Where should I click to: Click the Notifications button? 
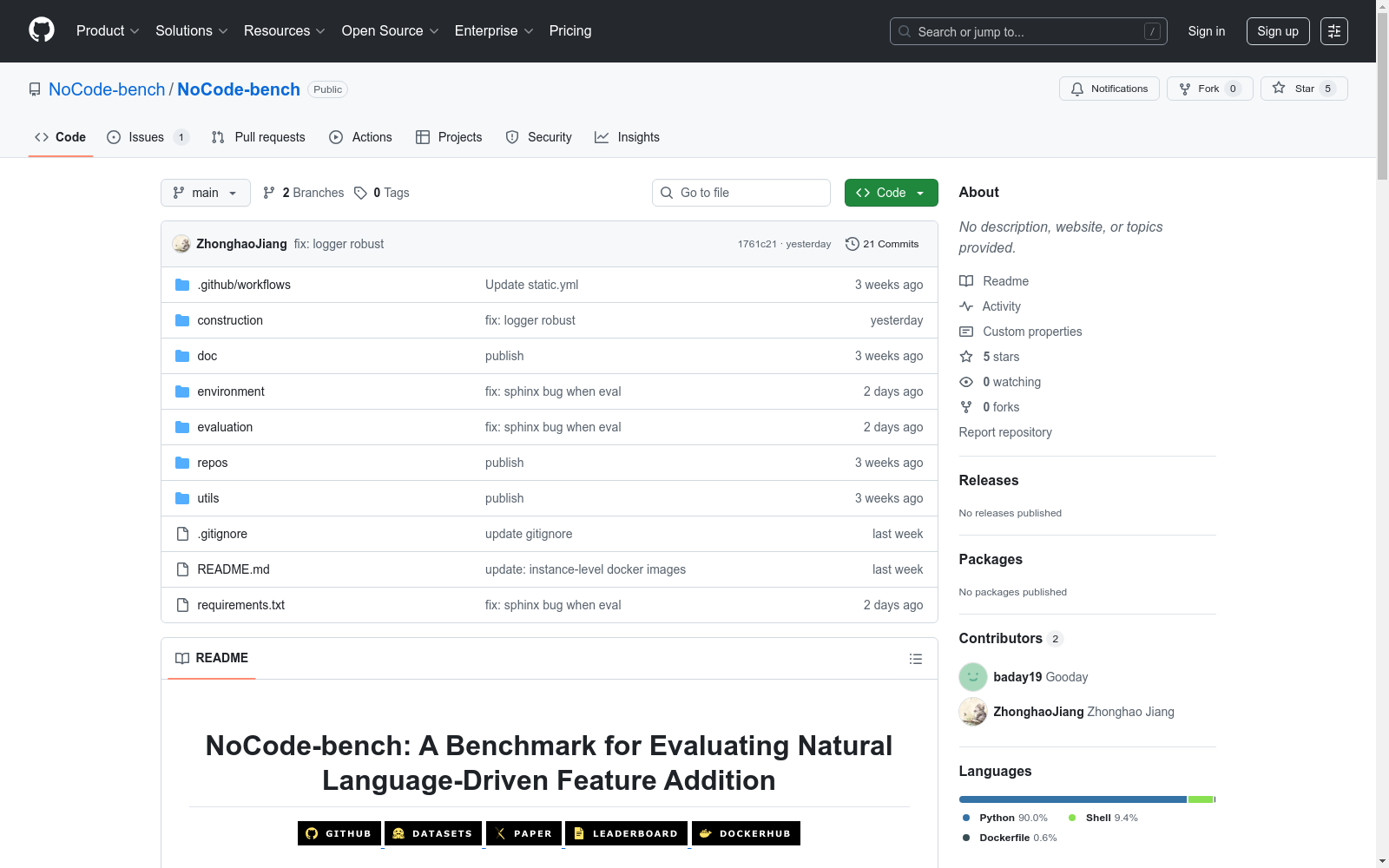(x=1109, y=89)
